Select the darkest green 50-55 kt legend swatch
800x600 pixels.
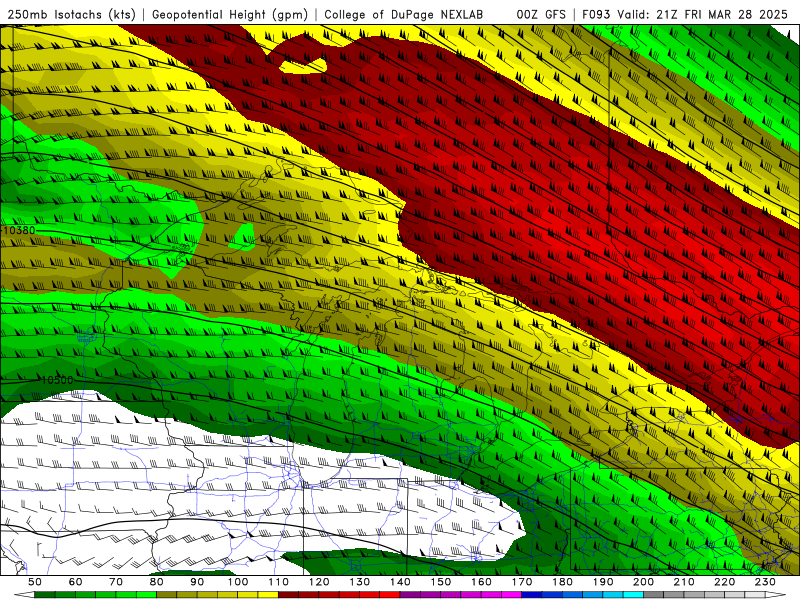click(x=44, y=595)
